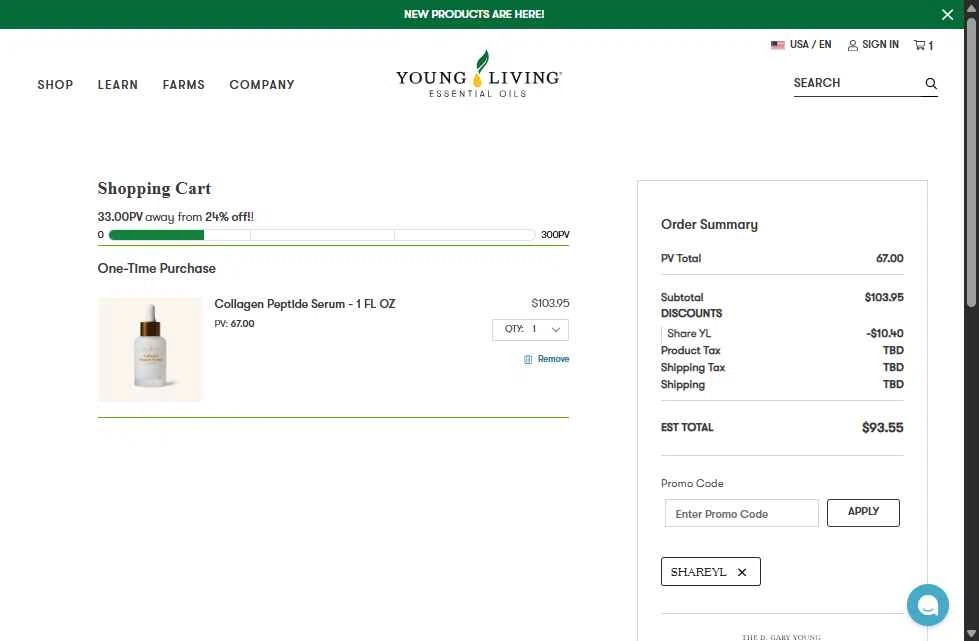Click the page vertical scrollbar
979x641 pixels.
971,162
